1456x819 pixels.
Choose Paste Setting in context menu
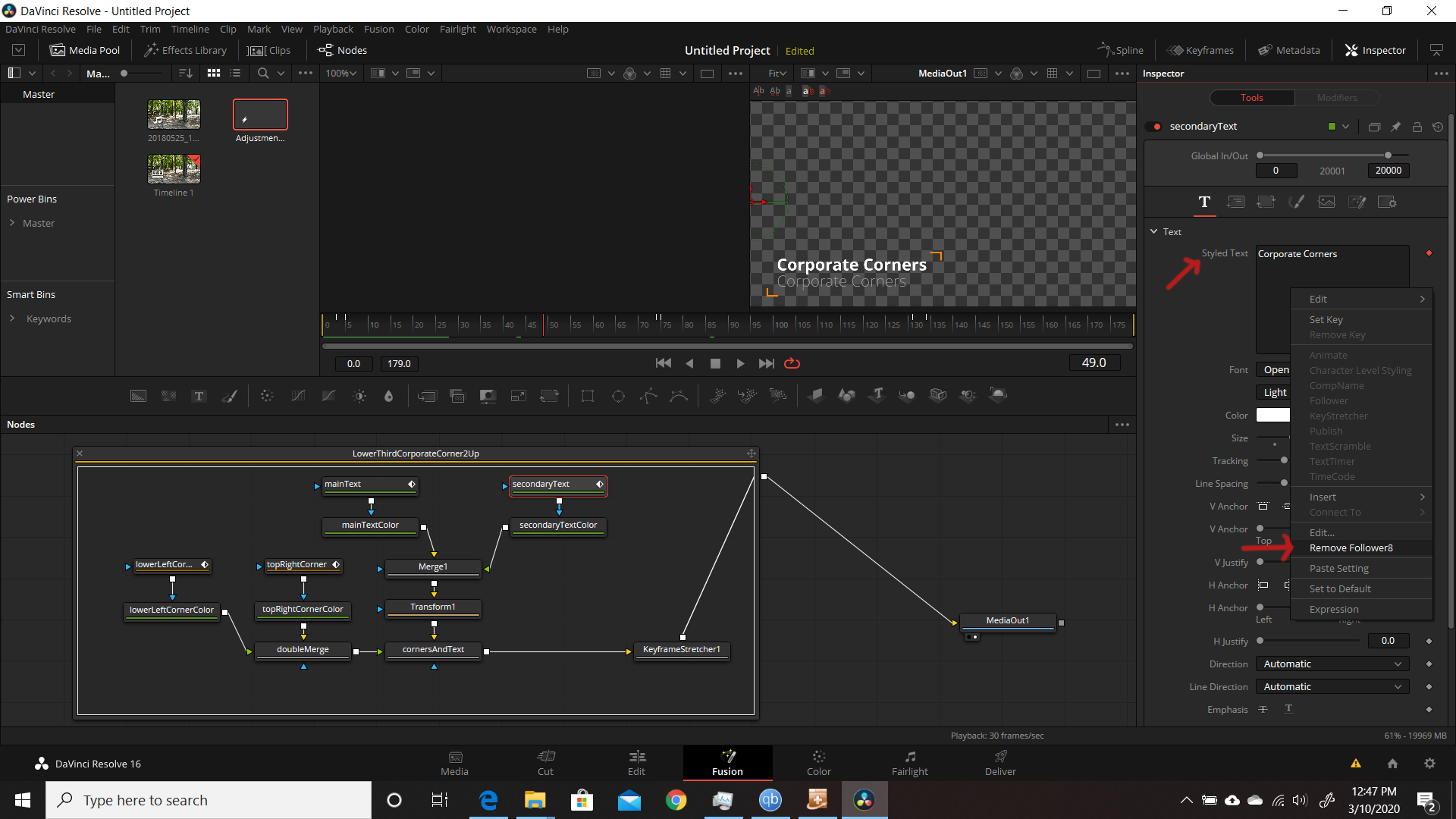click(1361, 569)
